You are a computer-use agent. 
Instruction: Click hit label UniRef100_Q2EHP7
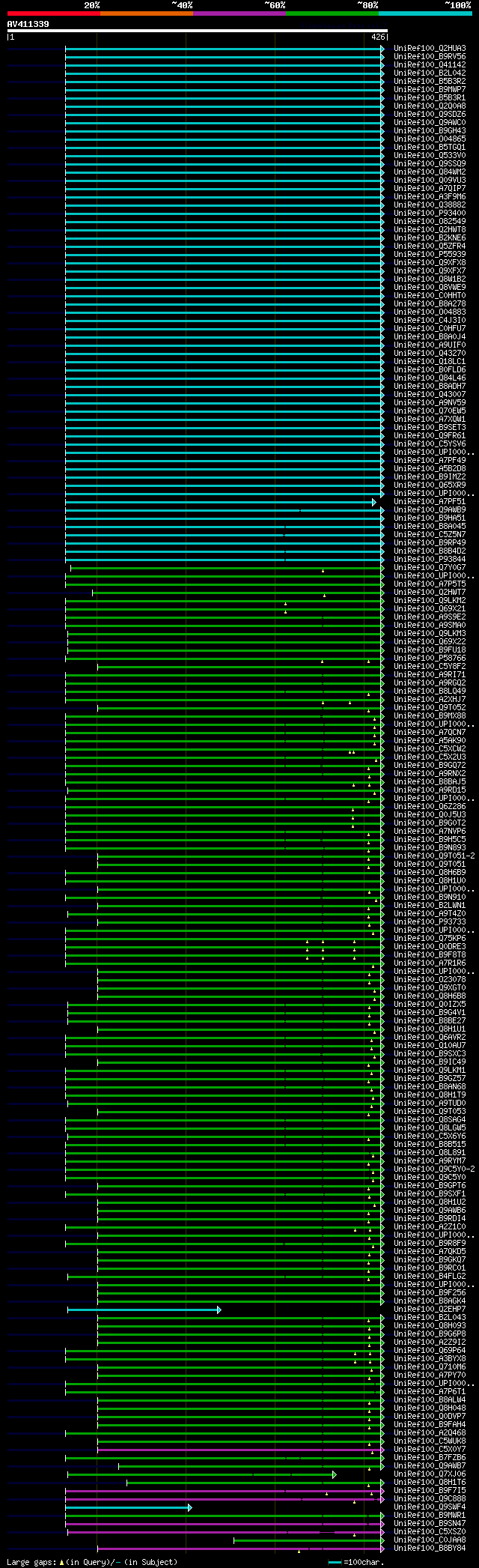(430, 1310)
